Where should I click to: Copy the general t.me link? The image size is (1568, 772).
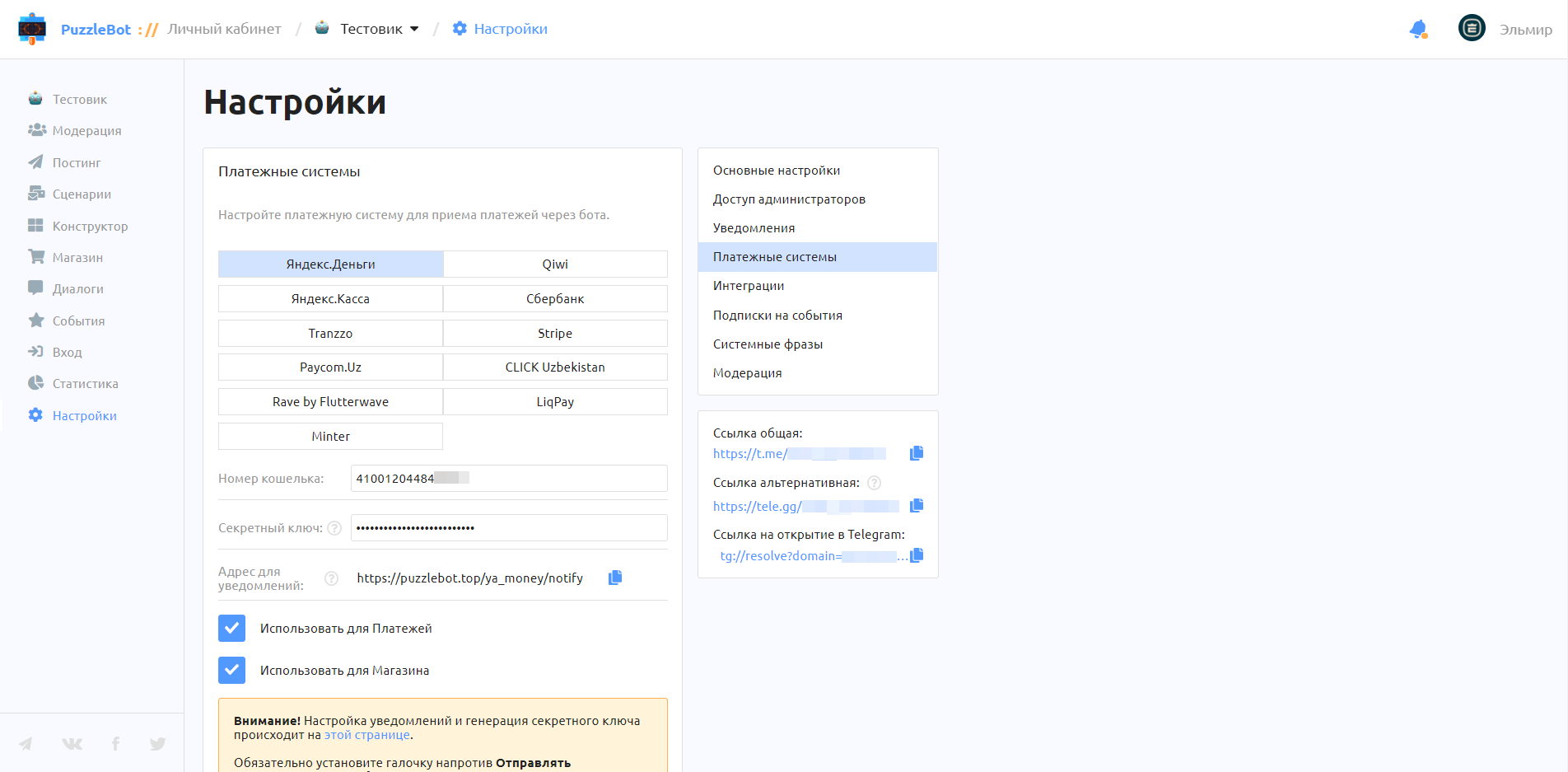[917, 453]
